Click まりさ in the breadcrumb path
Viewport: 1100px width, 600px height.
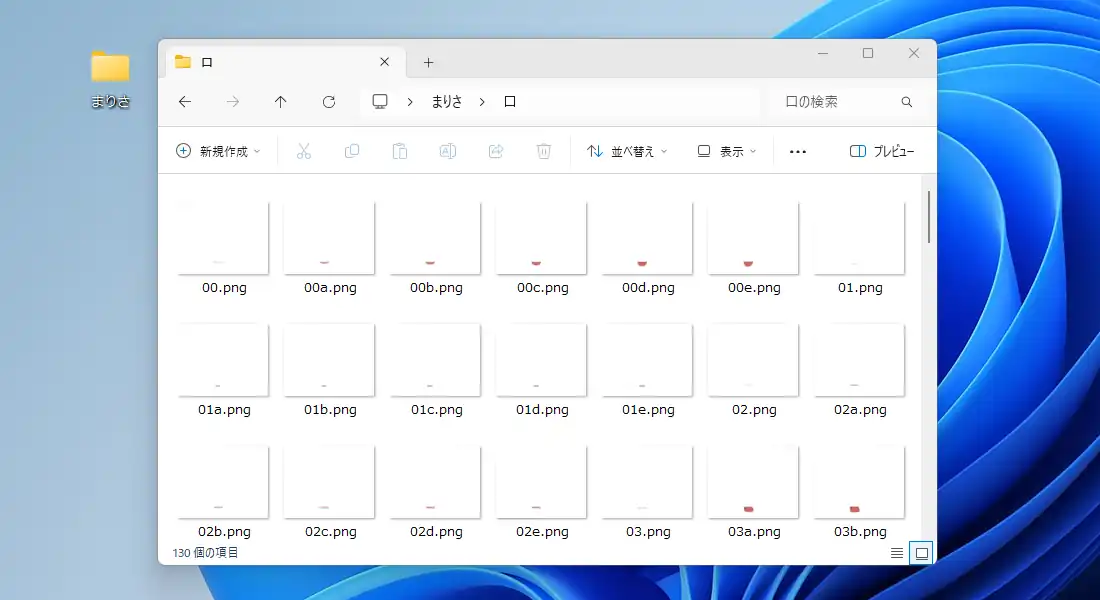[x=447, y=102]
